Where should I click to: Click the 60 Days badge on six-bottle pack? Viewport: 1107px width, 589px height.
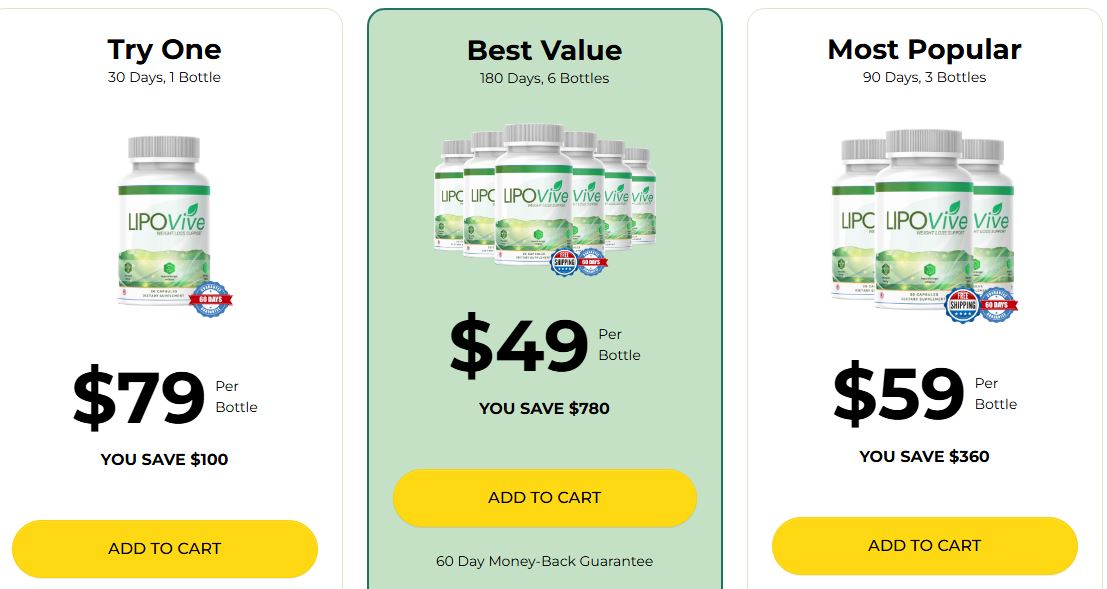tap(592, 261)
